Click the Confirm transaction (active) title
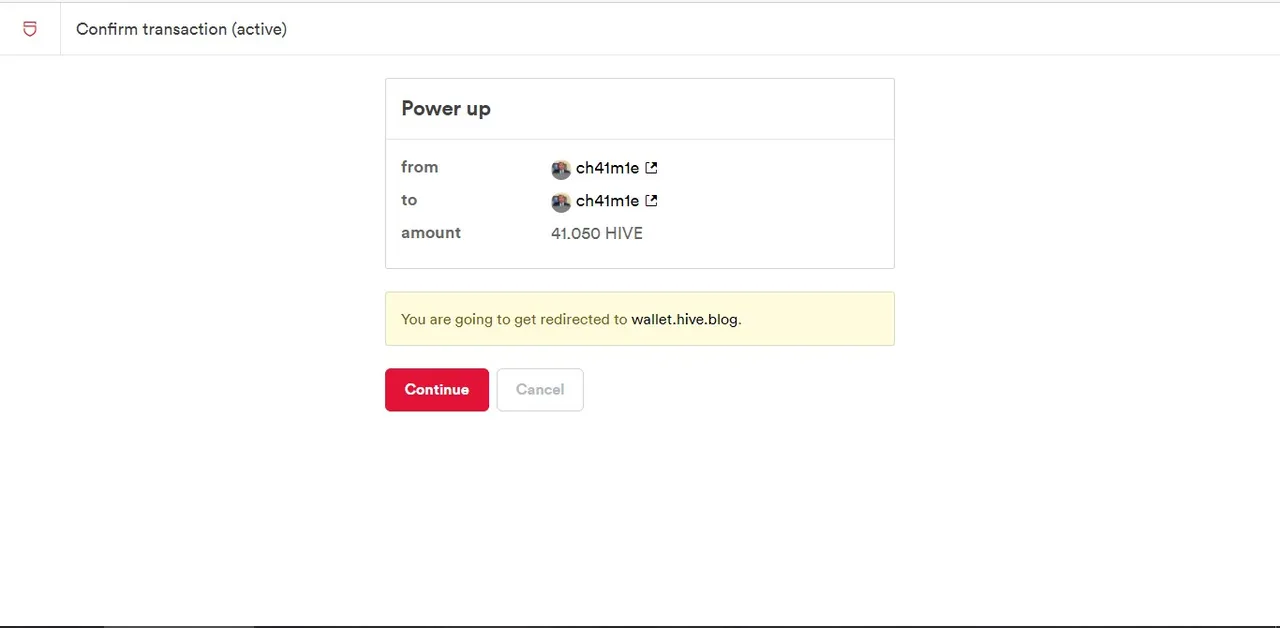This screenshot has height=628, width=1280. coord(181,29)
